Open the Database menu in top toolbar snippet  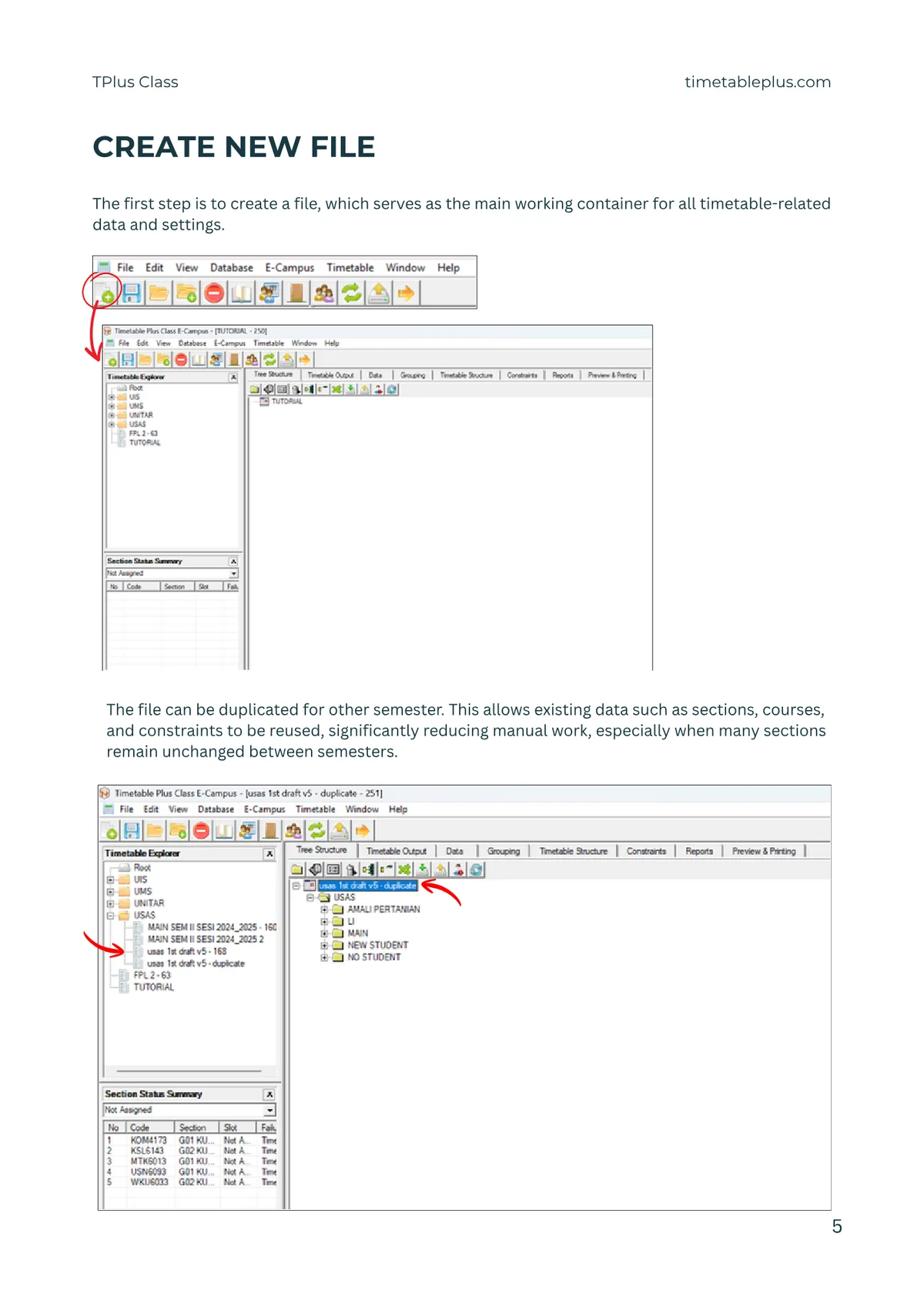coord(232,268)
